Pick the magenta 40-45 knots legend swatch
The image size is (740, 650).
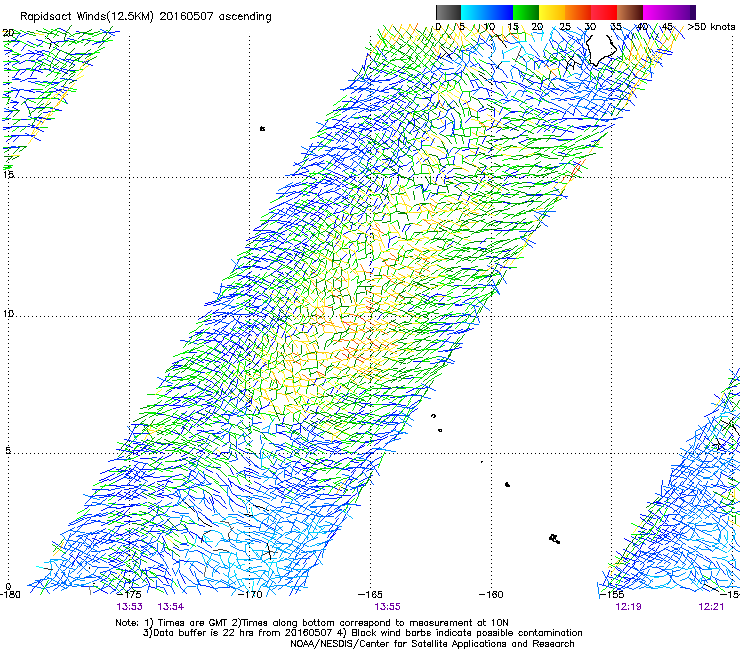click(656, 12)
